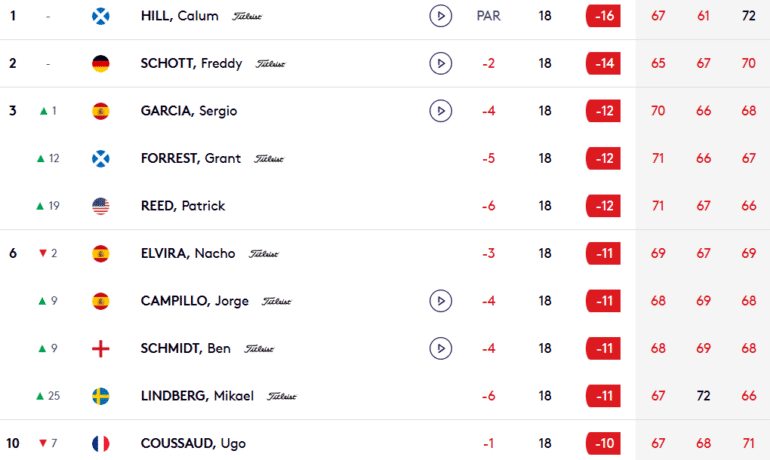Image resolution: width=770 pixels, height=460 pixels.
Task: Click play icon next to Ben Schmidt
Action: click(440, 348)
